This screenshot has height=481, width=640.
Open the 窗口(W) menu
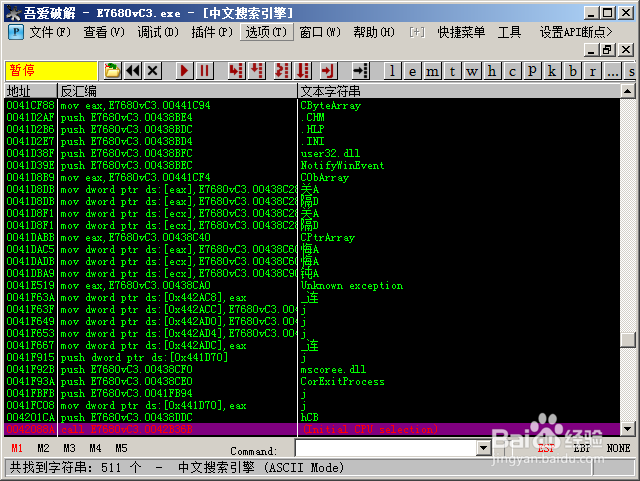point(320,32)
